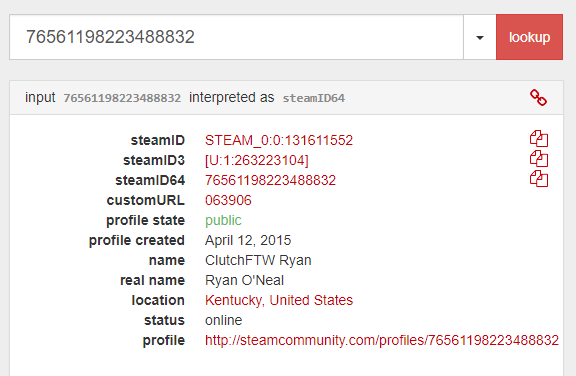The height and width of the screenshot is (376, 576).
Task: Open the steamcommunity.com profile URL
Action: click(382, 340)
